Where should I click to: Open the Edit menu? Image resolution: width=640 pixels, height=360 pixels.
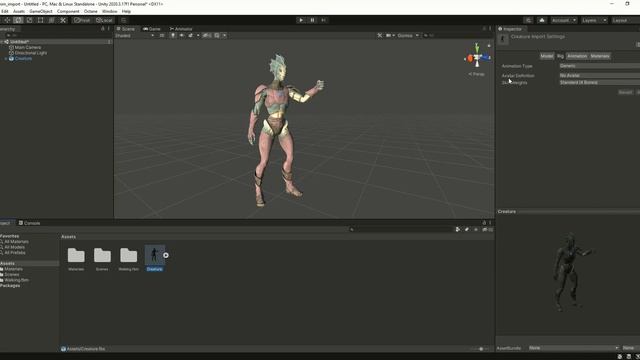[4, 11]
